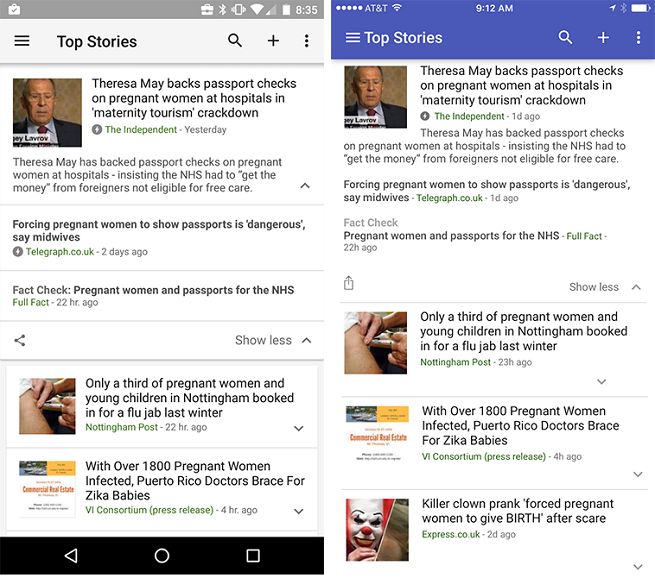Collapse Theresa May story summary chevron on Android
Viewport: 655px width, 578px height.
305,186
